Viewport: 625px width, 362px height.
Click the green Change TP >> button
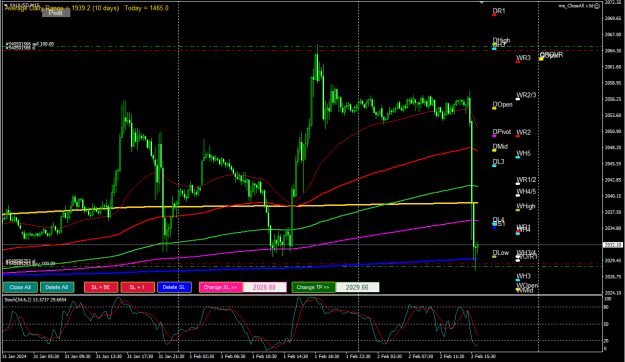(313, 287)
